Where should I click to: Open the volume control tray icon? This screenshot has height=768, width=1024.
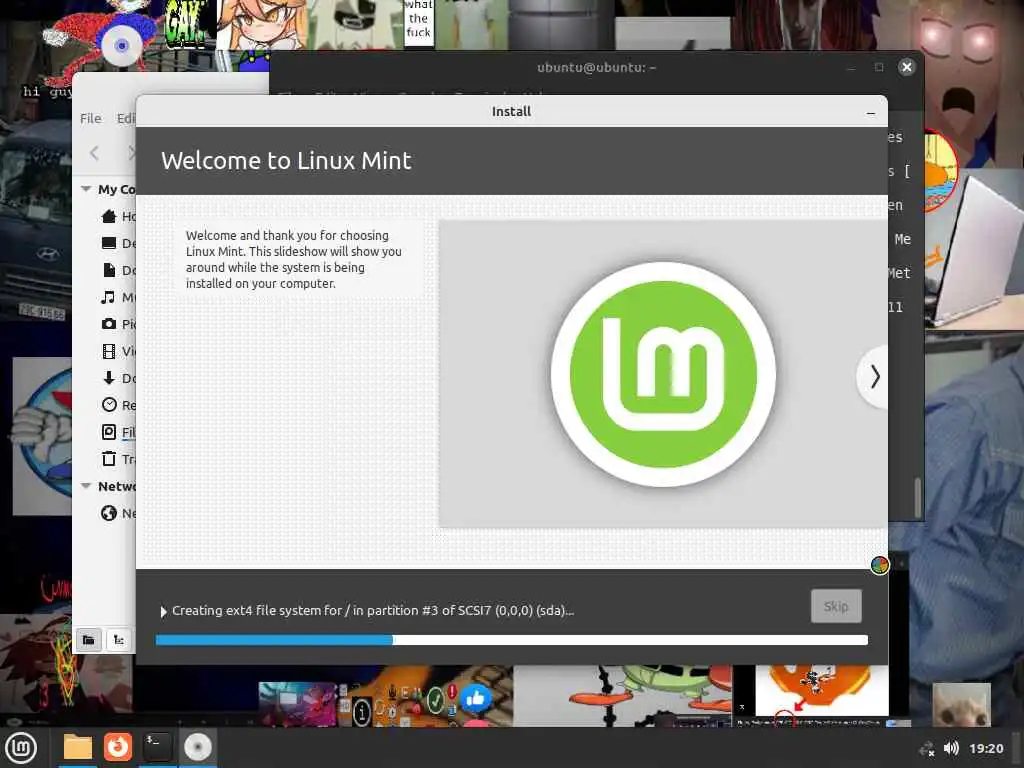tap(952, 748)
